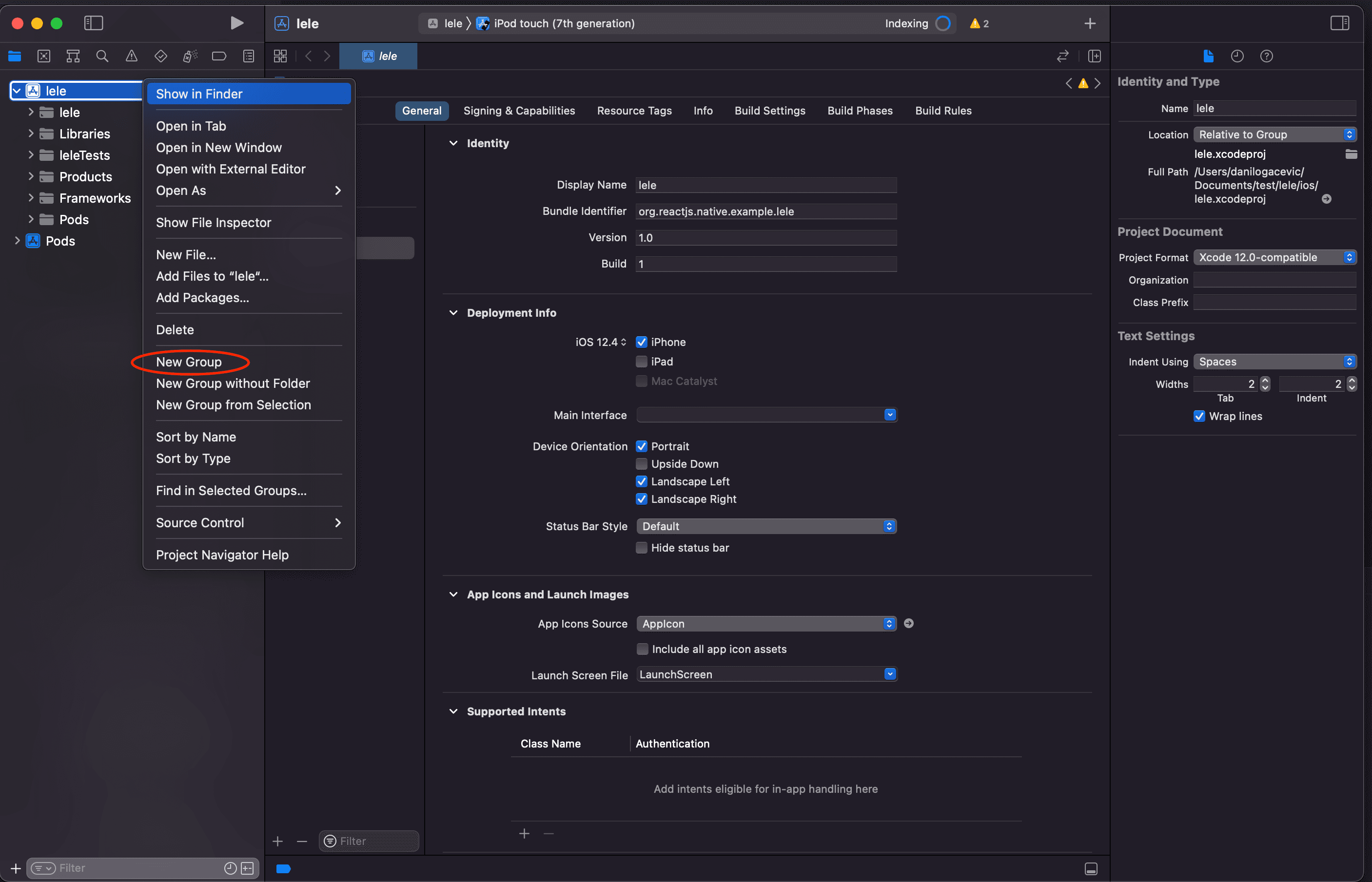This screenshot has height=882, width=1372.
Task: Reveal full path with arrow icon
Action: click(1327, 199)
